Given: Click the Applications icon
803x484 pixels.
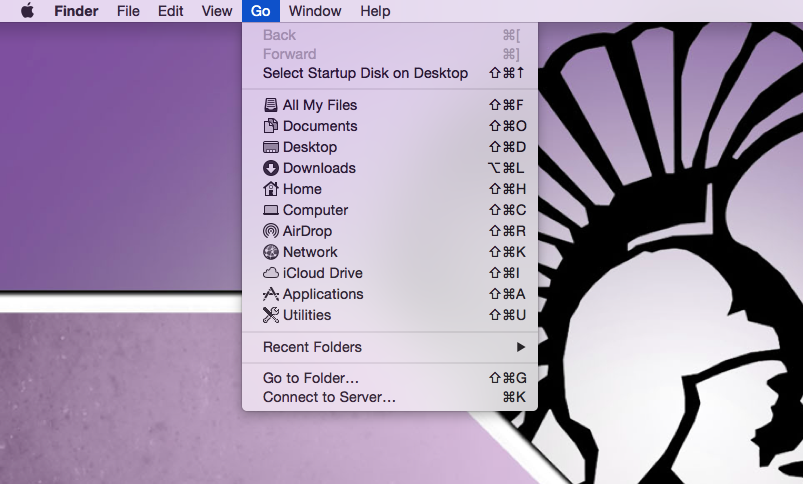Looking at the screenshot, I should pyautogui.click(x=270, y=294).
